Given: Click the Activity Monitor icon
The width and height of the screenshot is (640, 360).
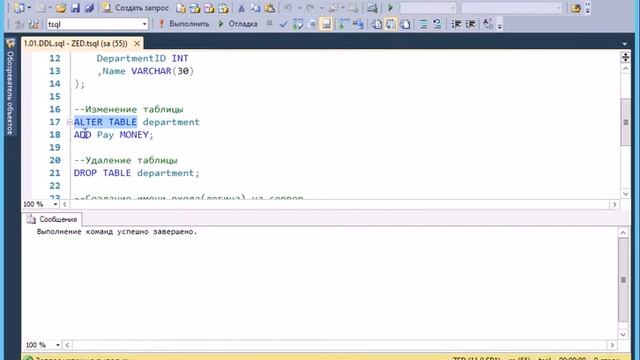Looking at the screenshot, I should [x=372, y=8].
